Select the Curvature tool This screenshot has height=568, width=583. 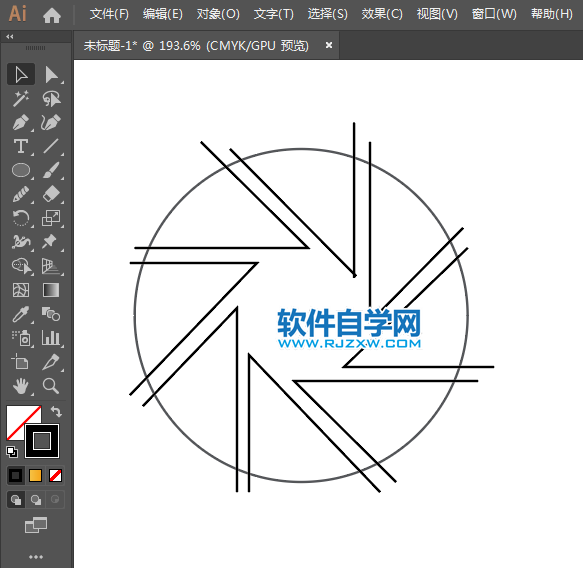click(51, 122)
